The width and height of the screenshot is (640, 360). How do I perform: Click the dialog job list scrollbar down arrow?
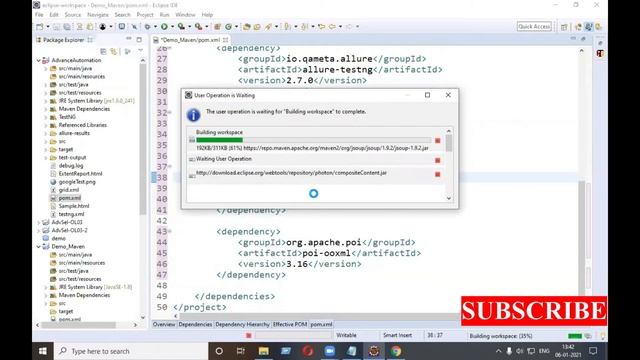coord(449,198)
